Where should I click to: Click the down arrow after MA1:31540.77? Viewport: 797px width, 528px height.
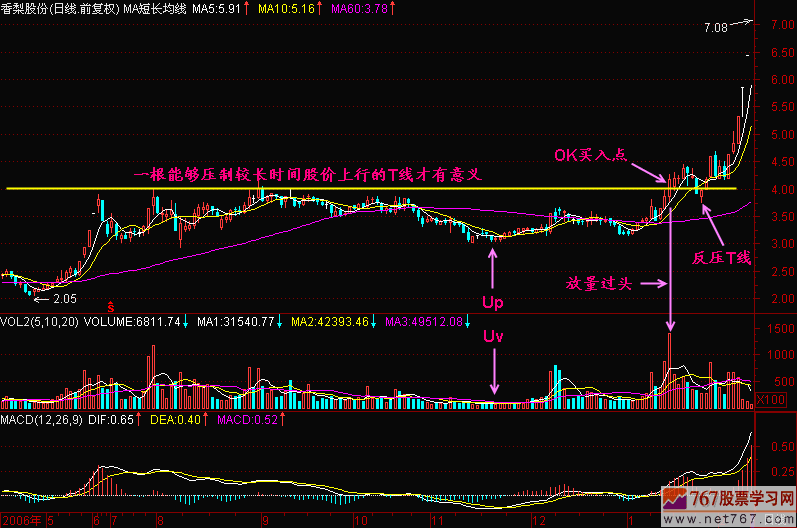(x=277, y=322)
